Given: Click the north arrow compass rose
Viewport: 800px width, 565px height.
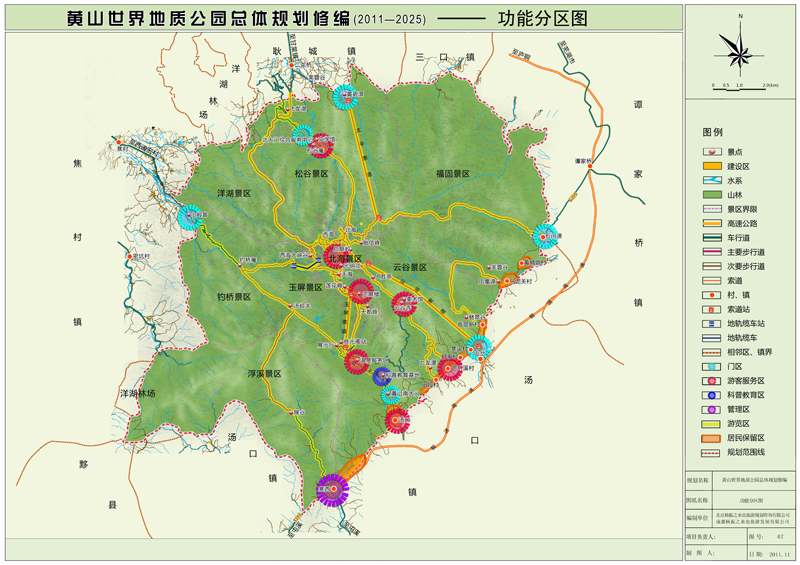Looking at the screenshot, I should (x=738, y=47).
